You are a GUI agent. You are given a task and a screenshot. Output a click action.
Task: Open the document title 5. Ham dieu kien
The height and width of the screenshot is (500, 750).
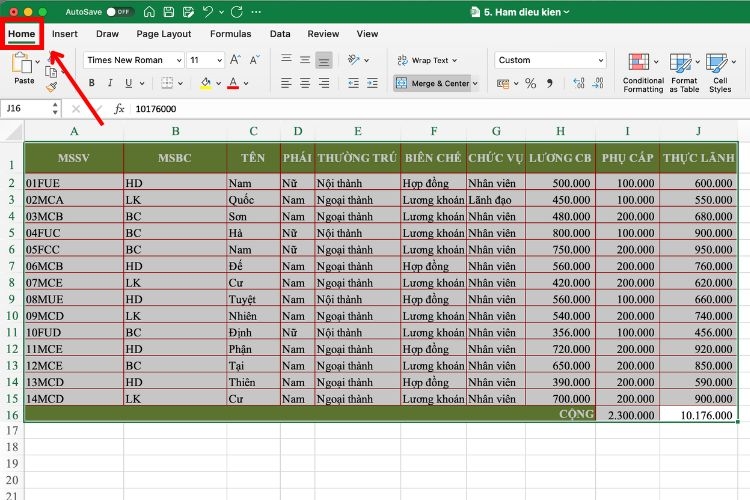point(521,12)
